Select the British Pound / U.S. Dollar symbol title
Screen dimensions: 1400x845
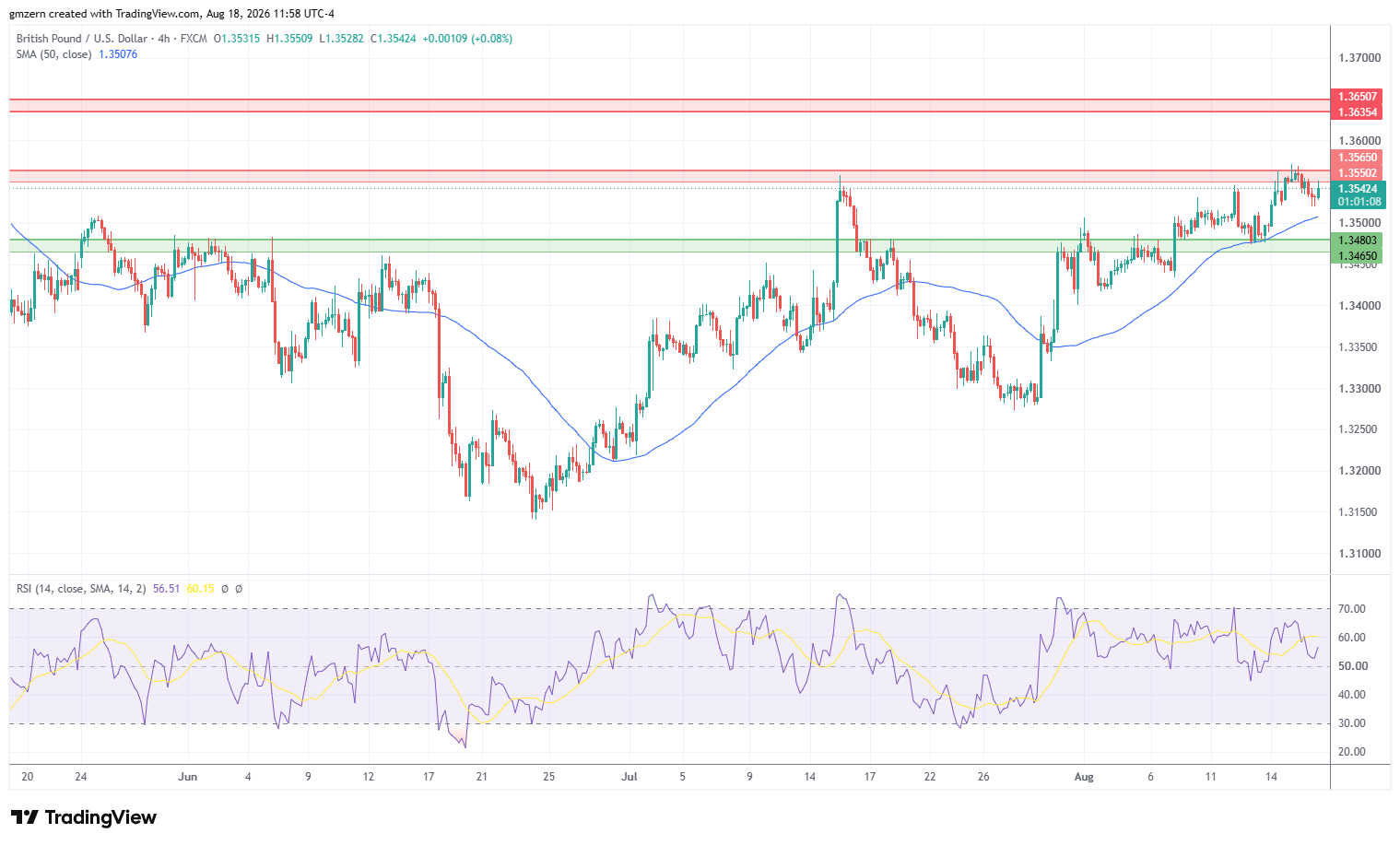[x=82, y=39]
